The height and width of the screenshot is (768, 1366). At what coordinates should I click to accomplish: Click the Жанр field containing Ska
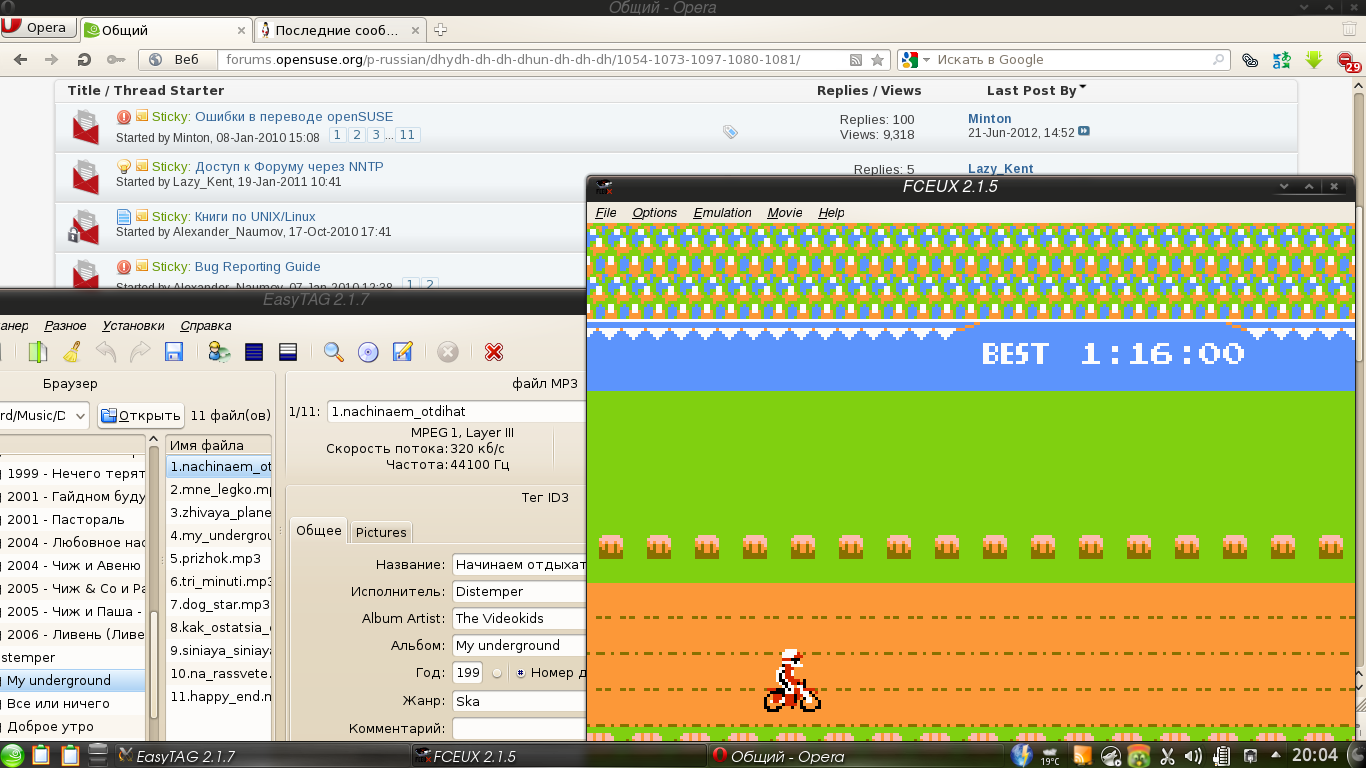pyautogui.click(x=519, y=701)
